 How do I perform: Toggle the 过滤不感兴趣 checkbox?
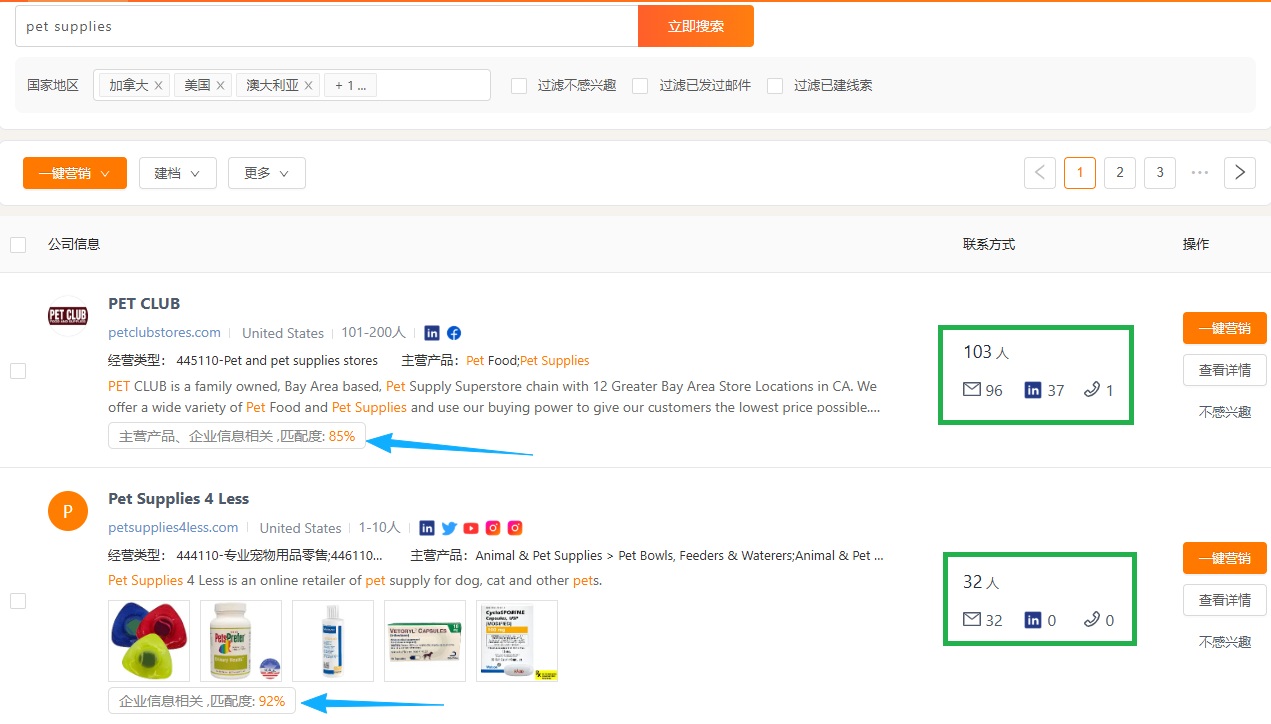[x=519, y=86]
